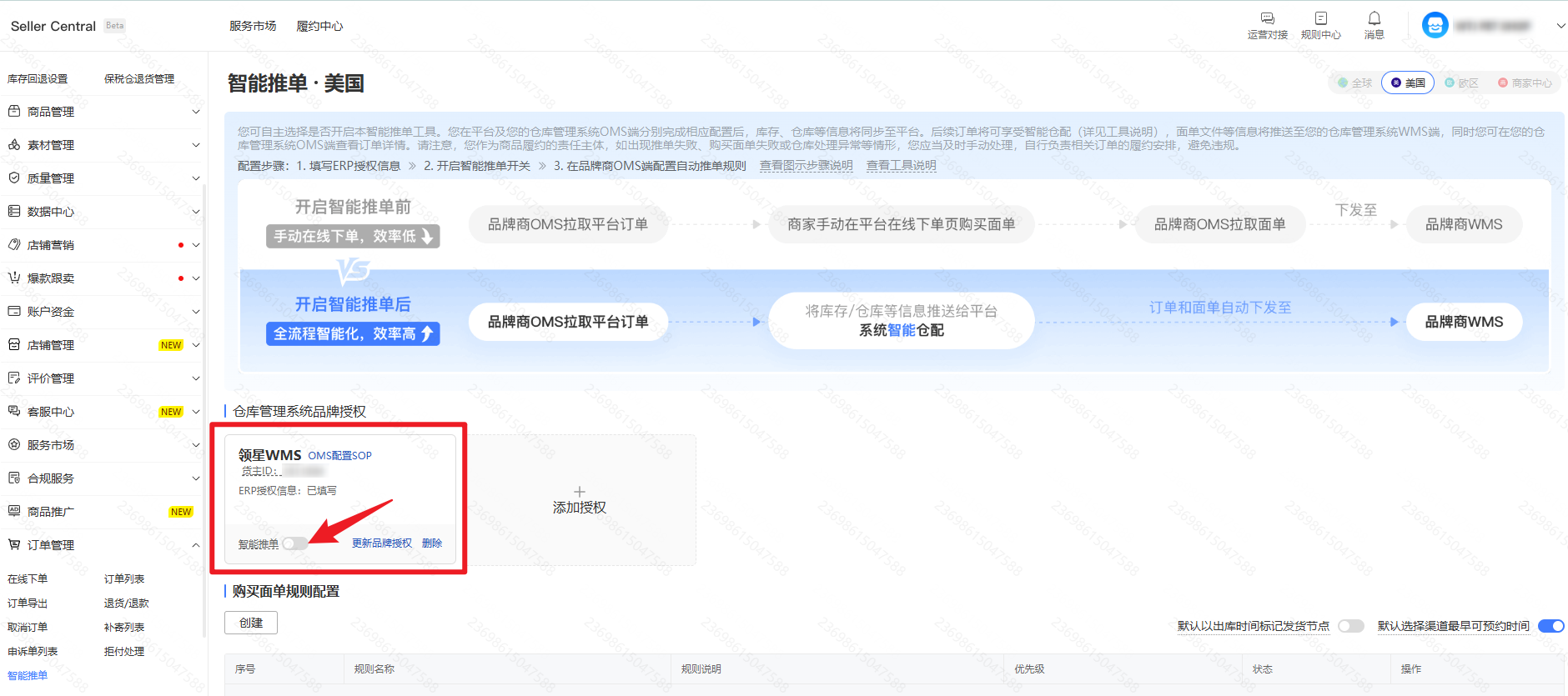Click 删除 on the 领星WMS card
This screenshot has width=1568, height=696.
pos(432,543)
